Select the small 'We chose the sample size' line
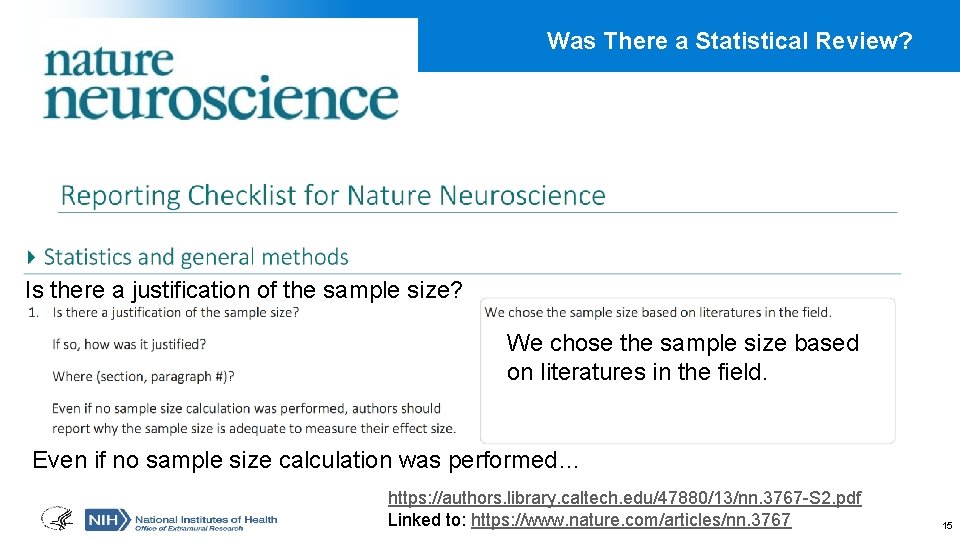Image resolution: width=960 pixels, height=540 pixels. point(658,312)
